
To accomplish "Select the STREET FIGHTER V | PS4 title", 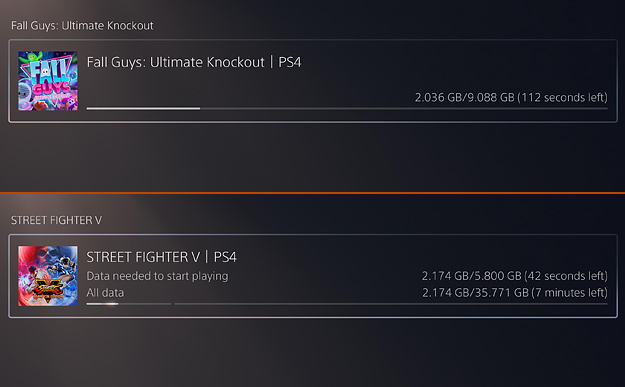I will pyautogui.click(x=161, y=257).
